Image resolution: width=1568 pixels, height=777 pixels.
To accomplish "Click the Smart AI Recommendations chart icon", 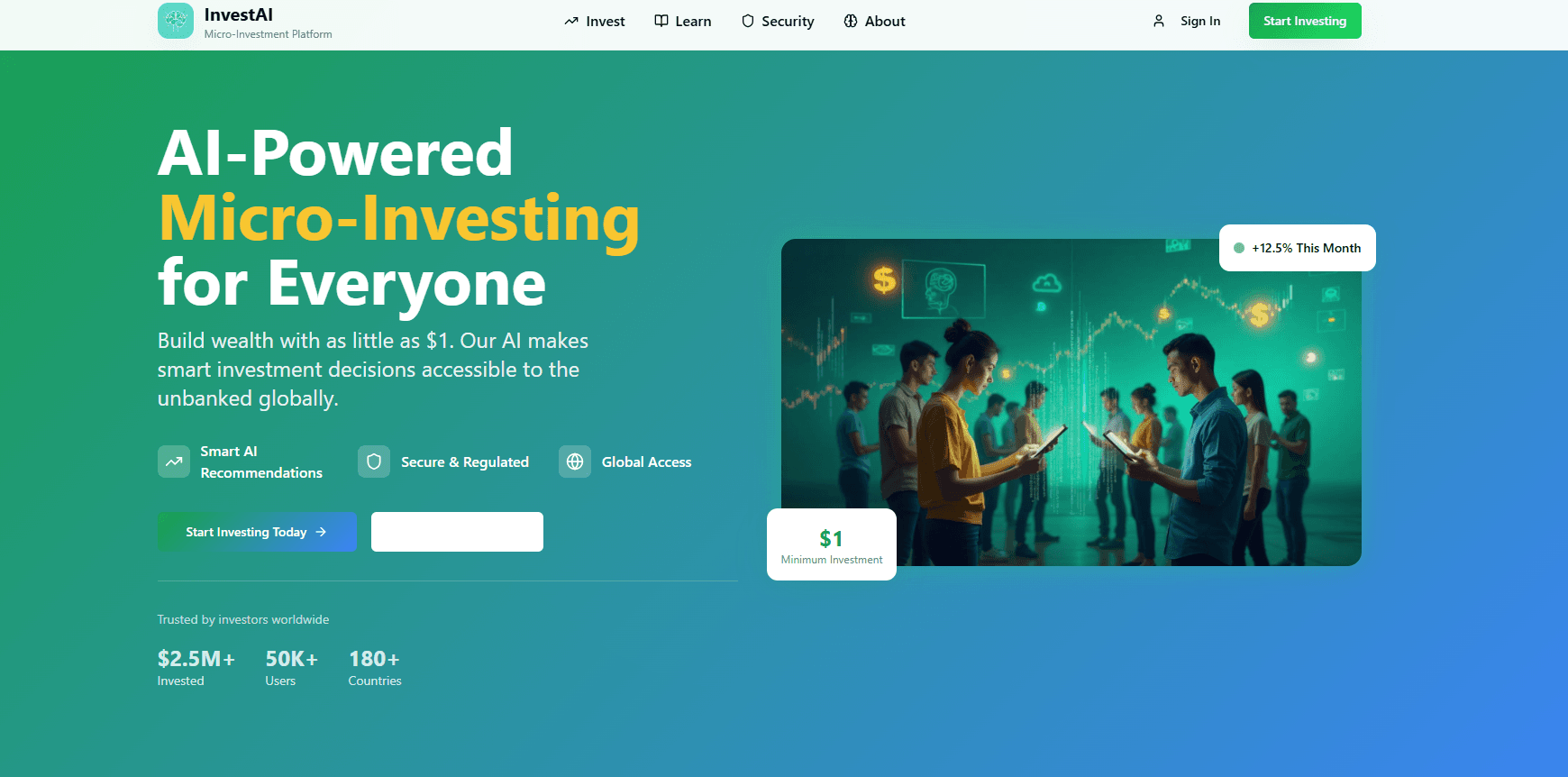I will click(x=174, y=462).
